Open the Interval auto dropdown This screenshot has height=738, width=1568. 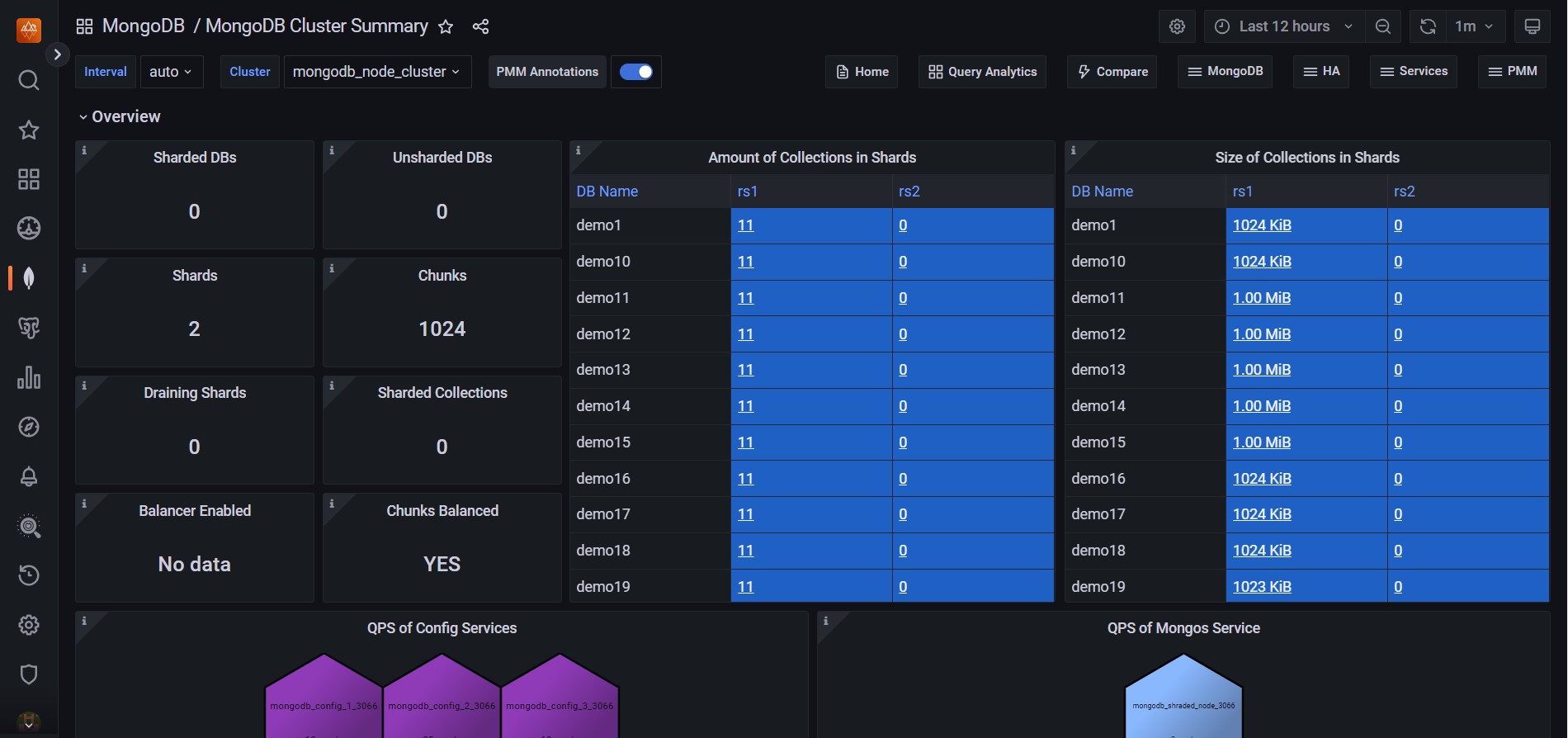(171, 72)
